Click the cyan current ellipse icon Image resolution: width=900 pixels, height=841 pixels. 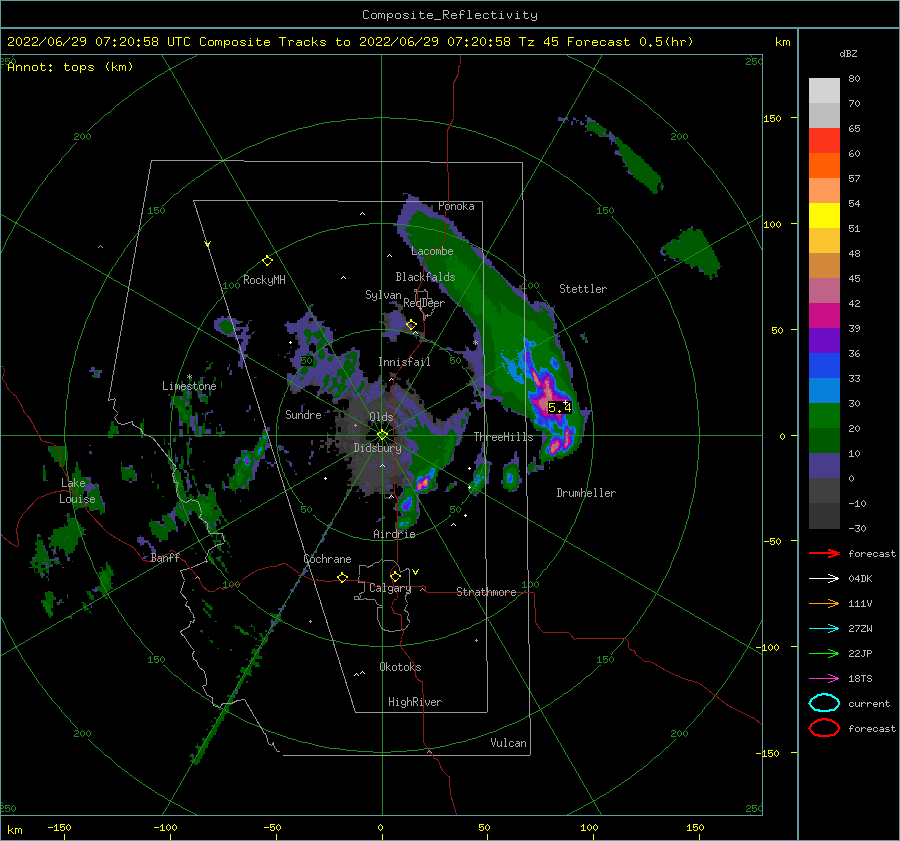(824, 703)
